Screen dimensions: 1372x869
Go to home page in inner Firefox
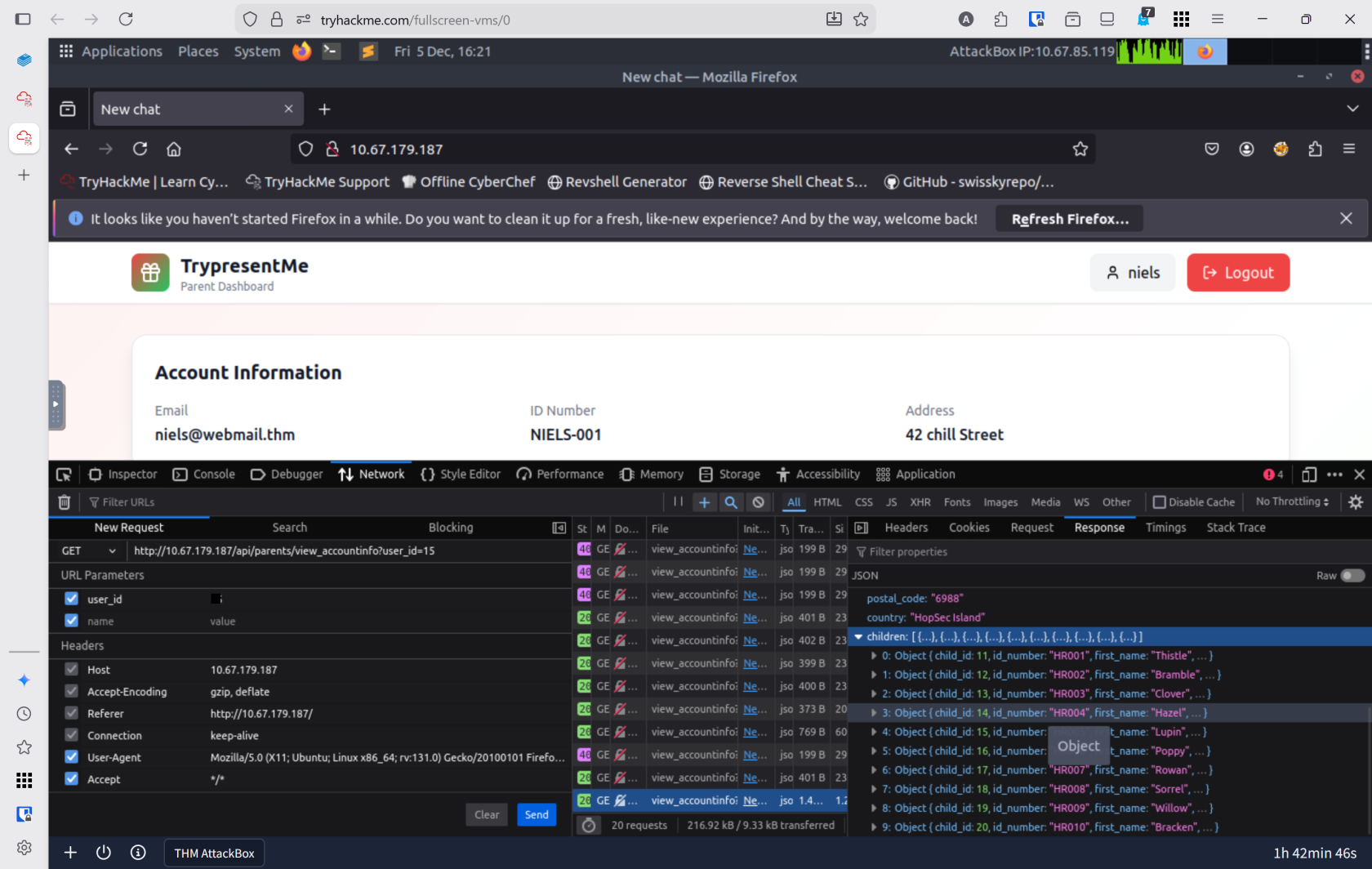[174, 149]
